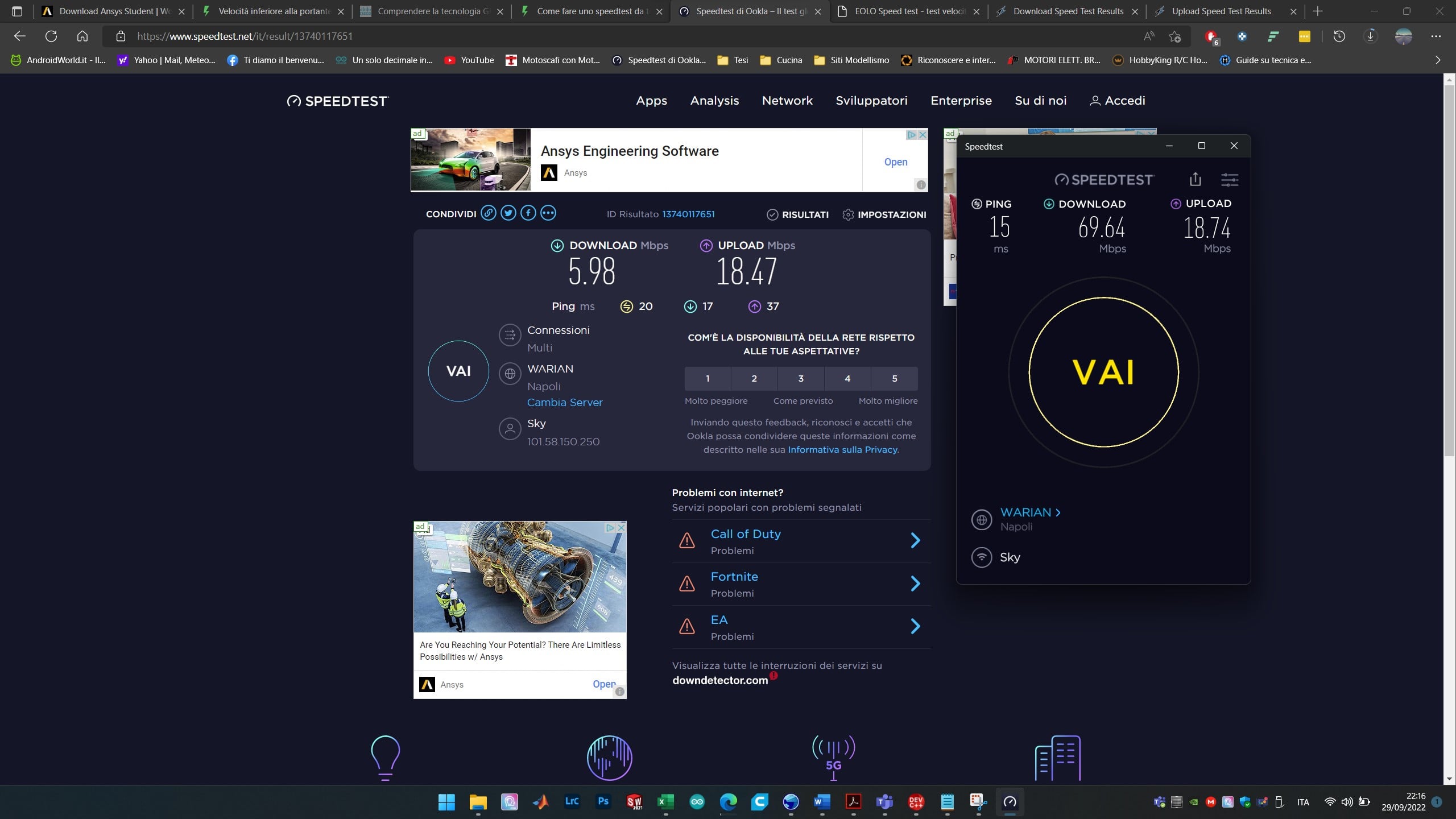Image resolution: width=1456 pixels, height=819 pixels.
Task: Open Cucina bookmarks folder
Action: point(781,60)
